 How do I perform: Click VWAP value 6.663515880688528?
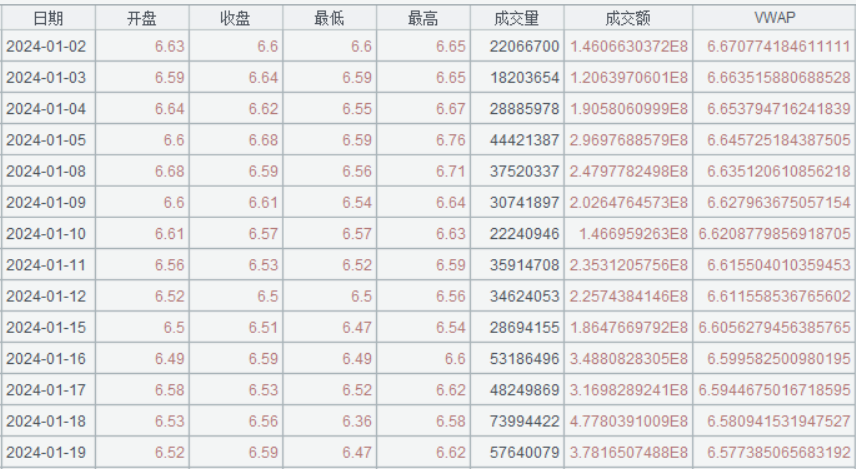[779, 78]
